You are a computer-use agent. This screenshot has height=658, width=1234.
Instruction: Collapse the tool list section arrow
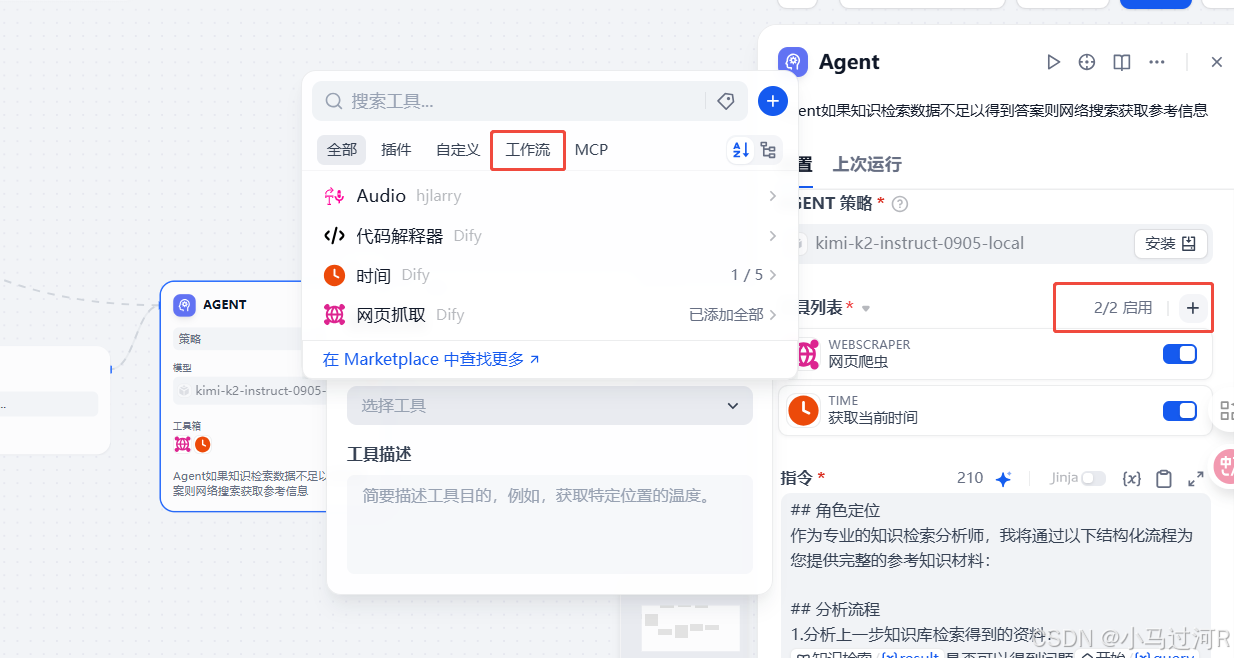pyautogui.click(x=867, y=308)
